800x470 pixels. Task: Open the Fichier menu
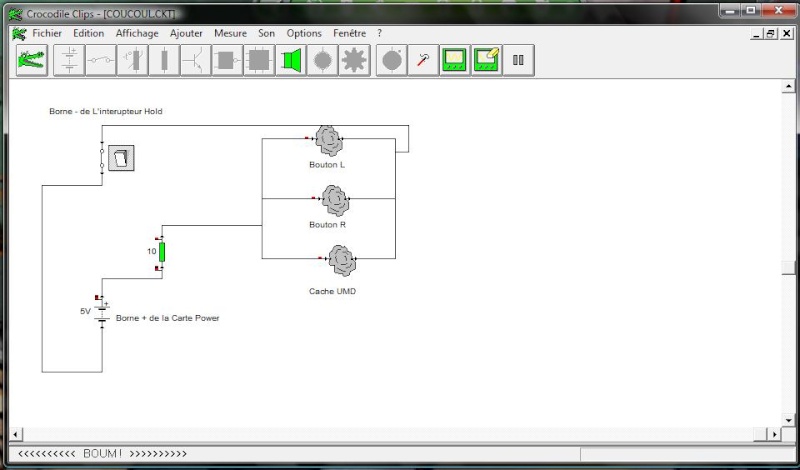[x=47, y=33]
